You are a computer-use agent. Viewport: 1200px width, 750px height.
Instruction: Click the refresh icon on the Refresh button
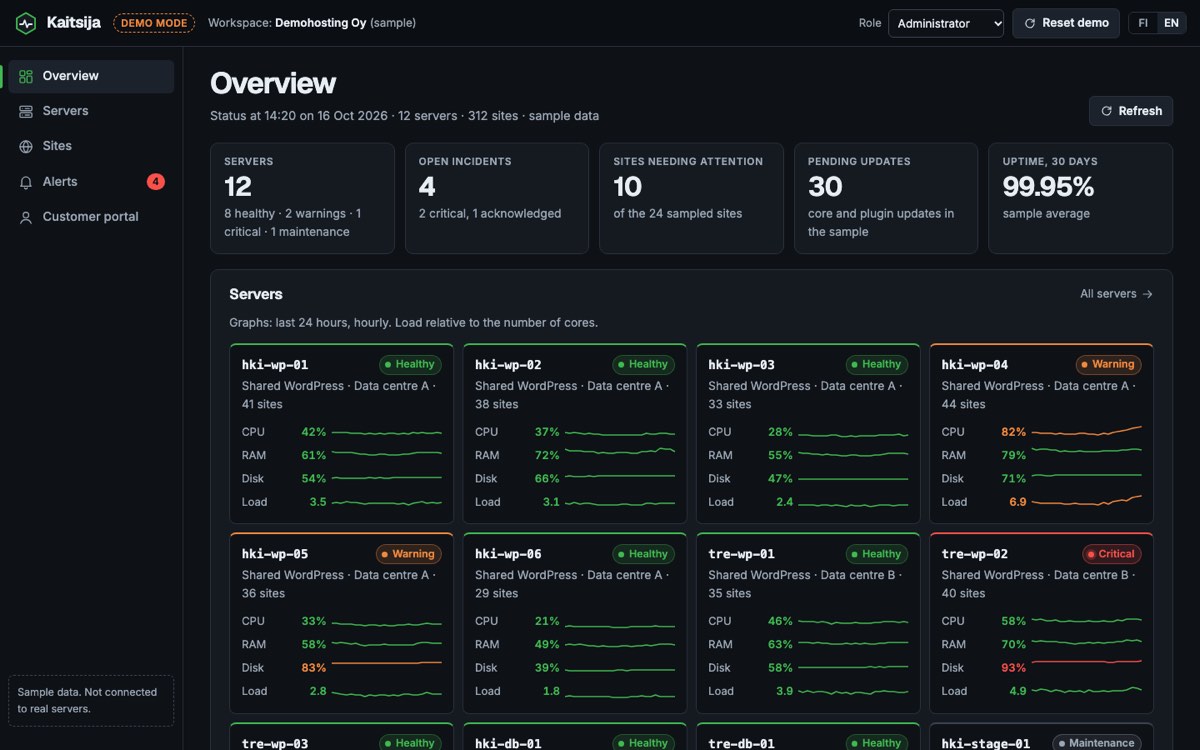point(1106,111)
